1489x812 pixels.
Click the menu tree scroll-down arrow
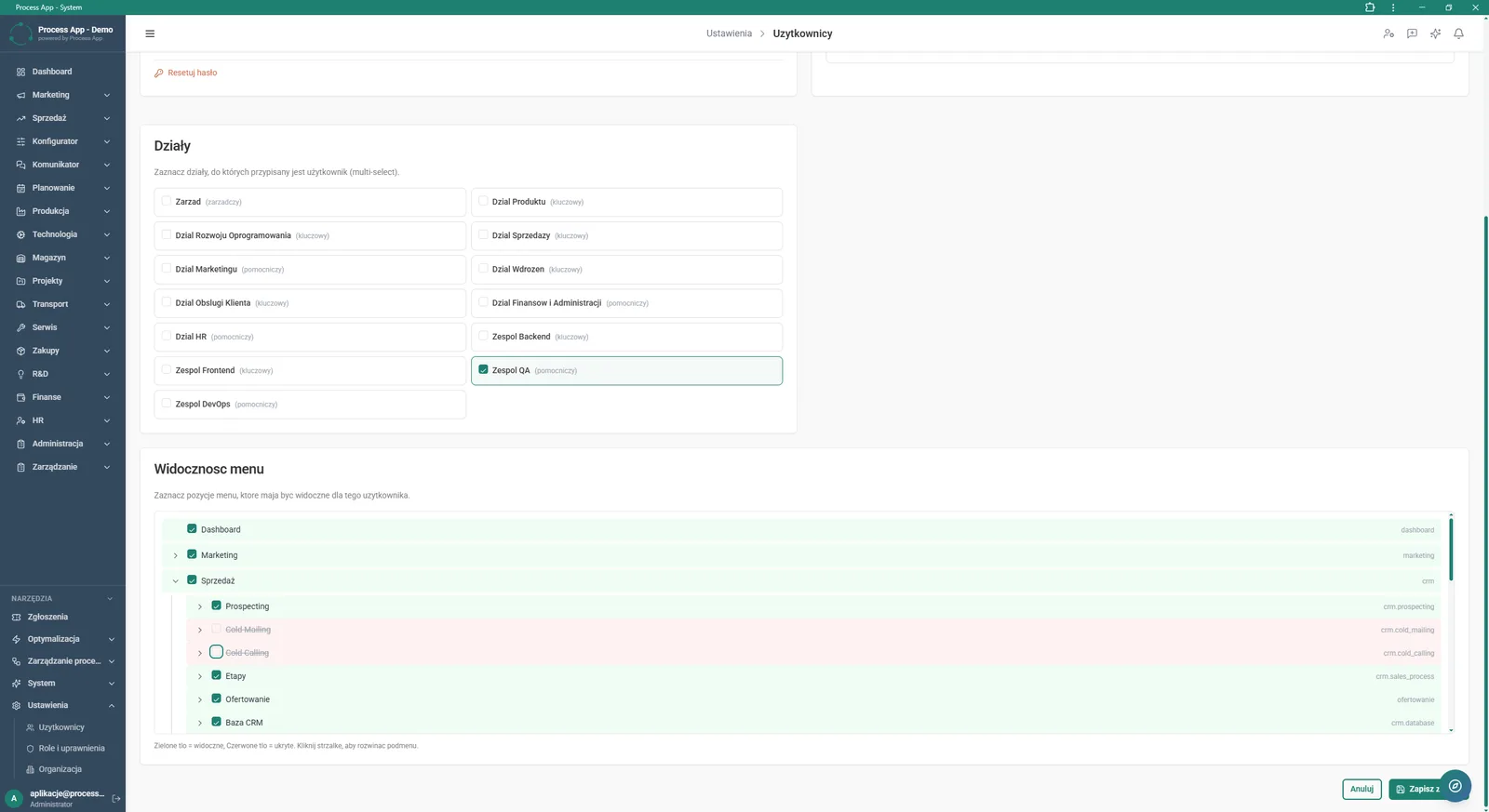[1451, 731]
